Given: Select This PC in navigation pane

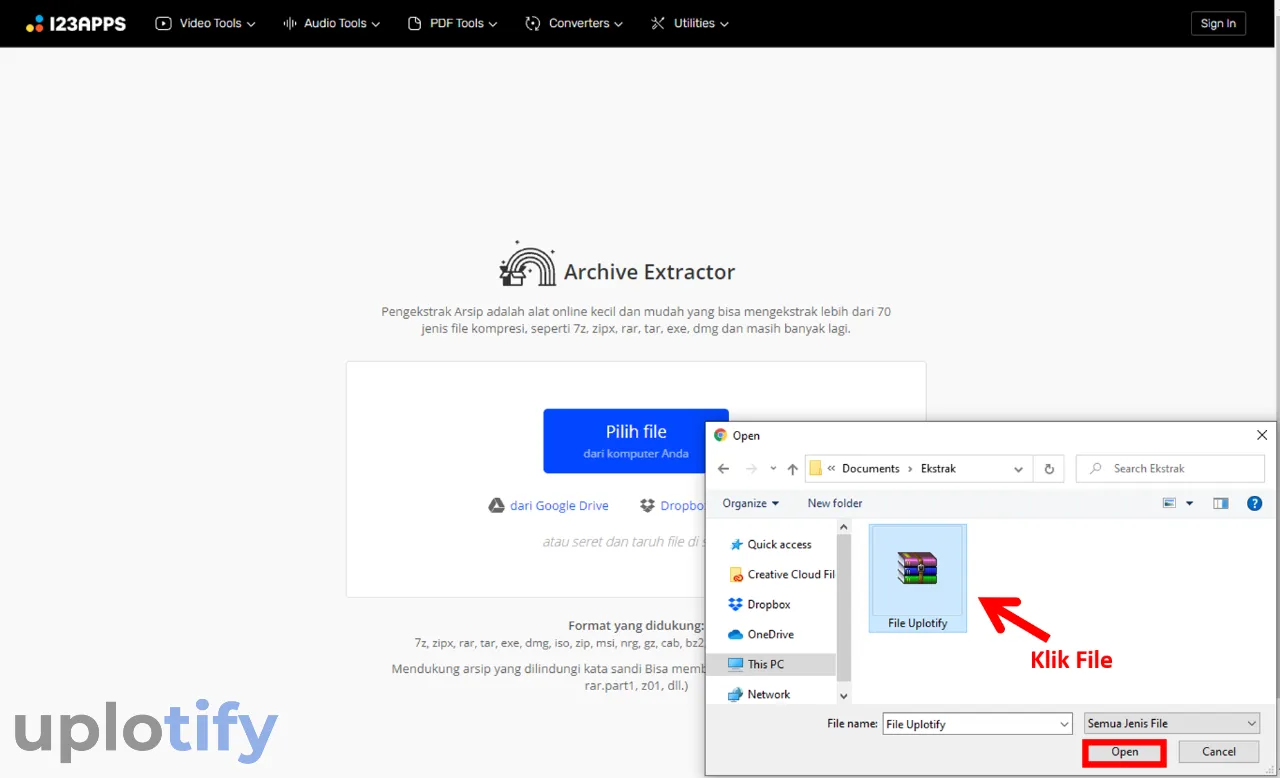Looking at the screenshot, I should pyautogui.click(x=771, y=664).
